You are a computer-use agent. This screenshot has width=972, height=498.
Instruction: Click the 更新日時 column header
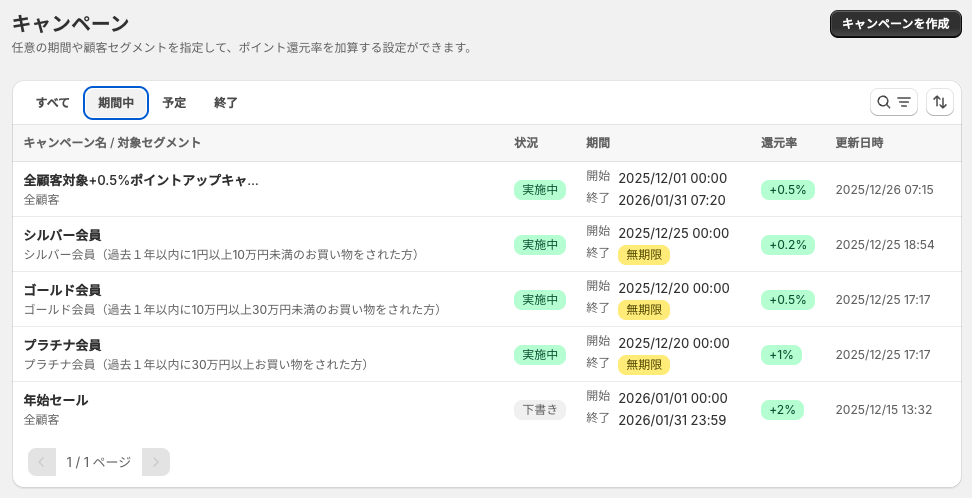[x=859, y=143]
